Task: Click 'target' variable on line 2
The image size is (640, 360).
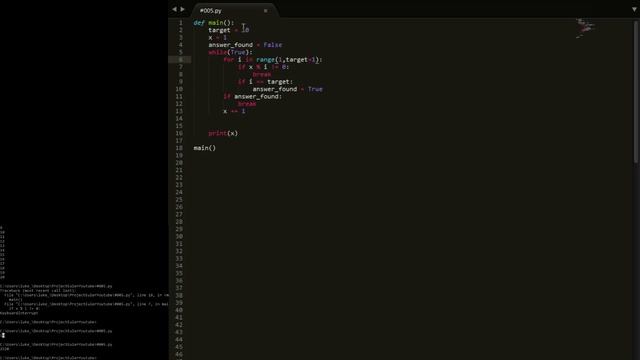Action: pyautogui.click(x=219, y=30)
